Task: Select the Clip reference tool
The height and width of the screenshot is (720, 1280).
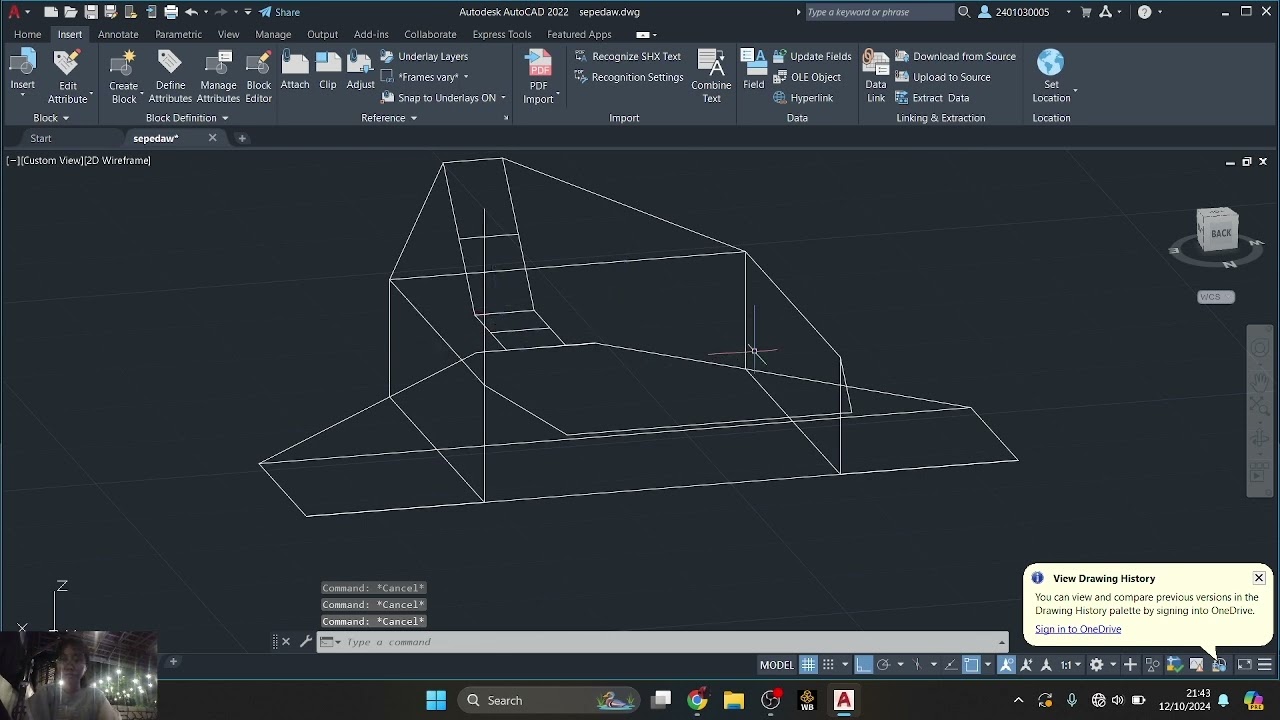Action: 328,70
